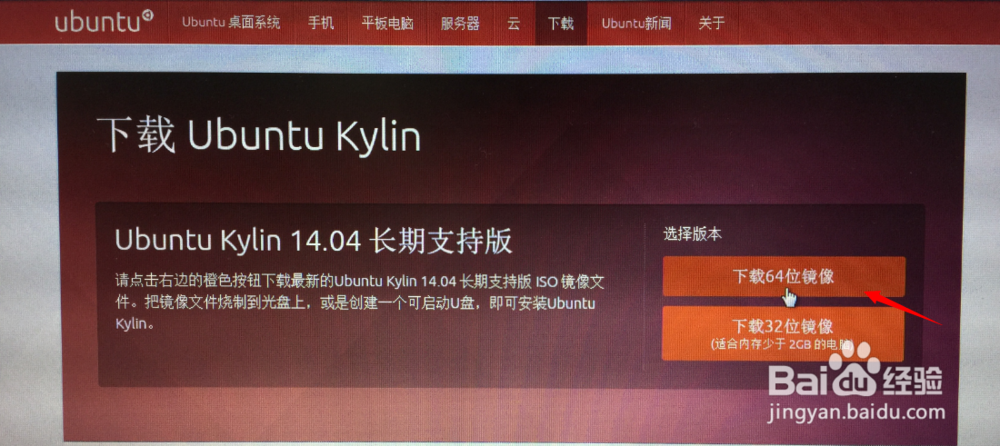Open the Ubuntu 桌面系统 menu item
1000x446 pixels.
(x=231, y=23)
